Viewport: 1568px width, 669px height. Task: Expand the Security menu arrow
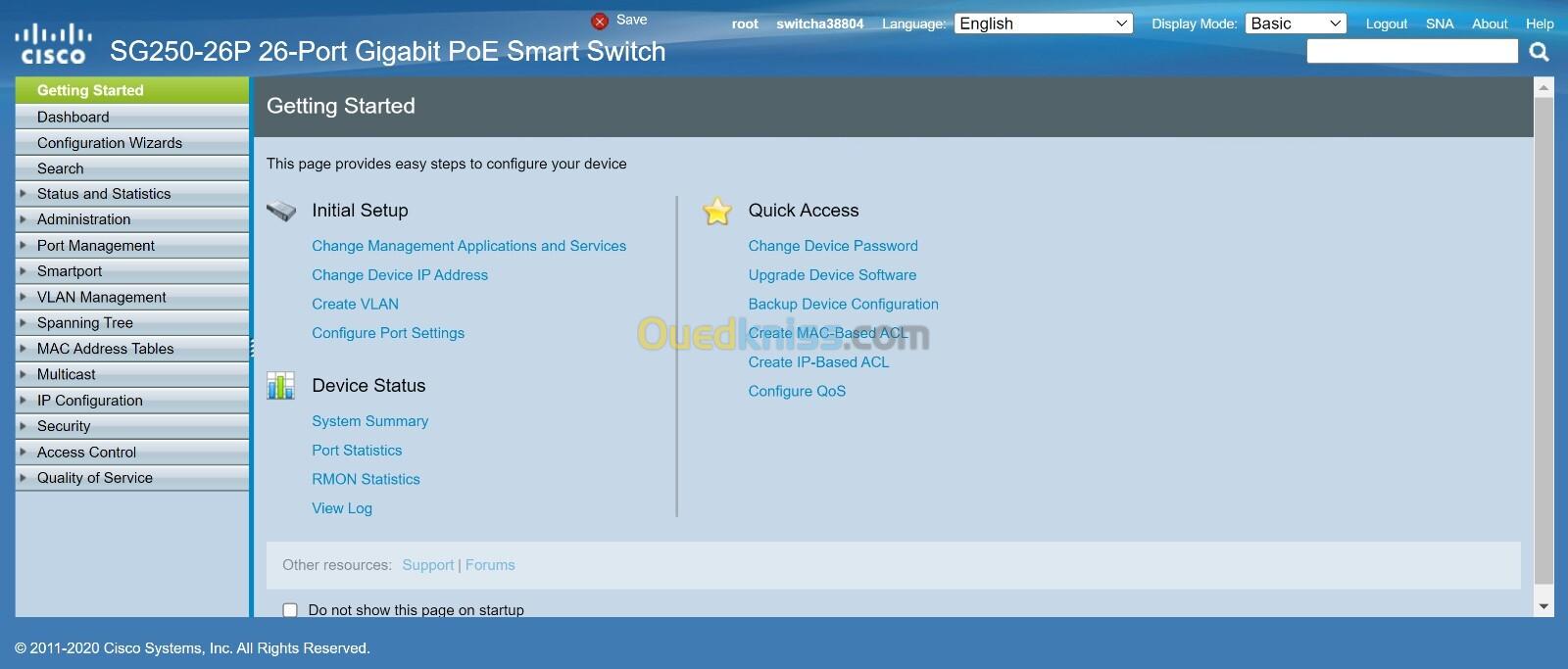[24, 426]
